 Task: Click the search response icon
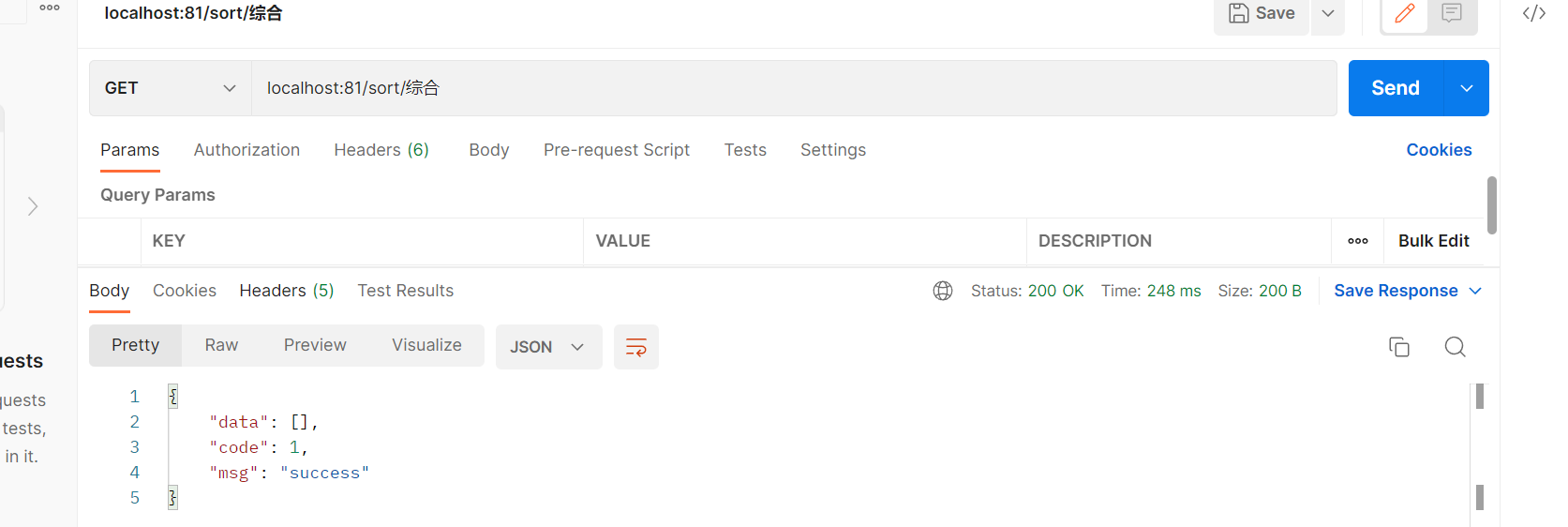(x=1455, y=347)
